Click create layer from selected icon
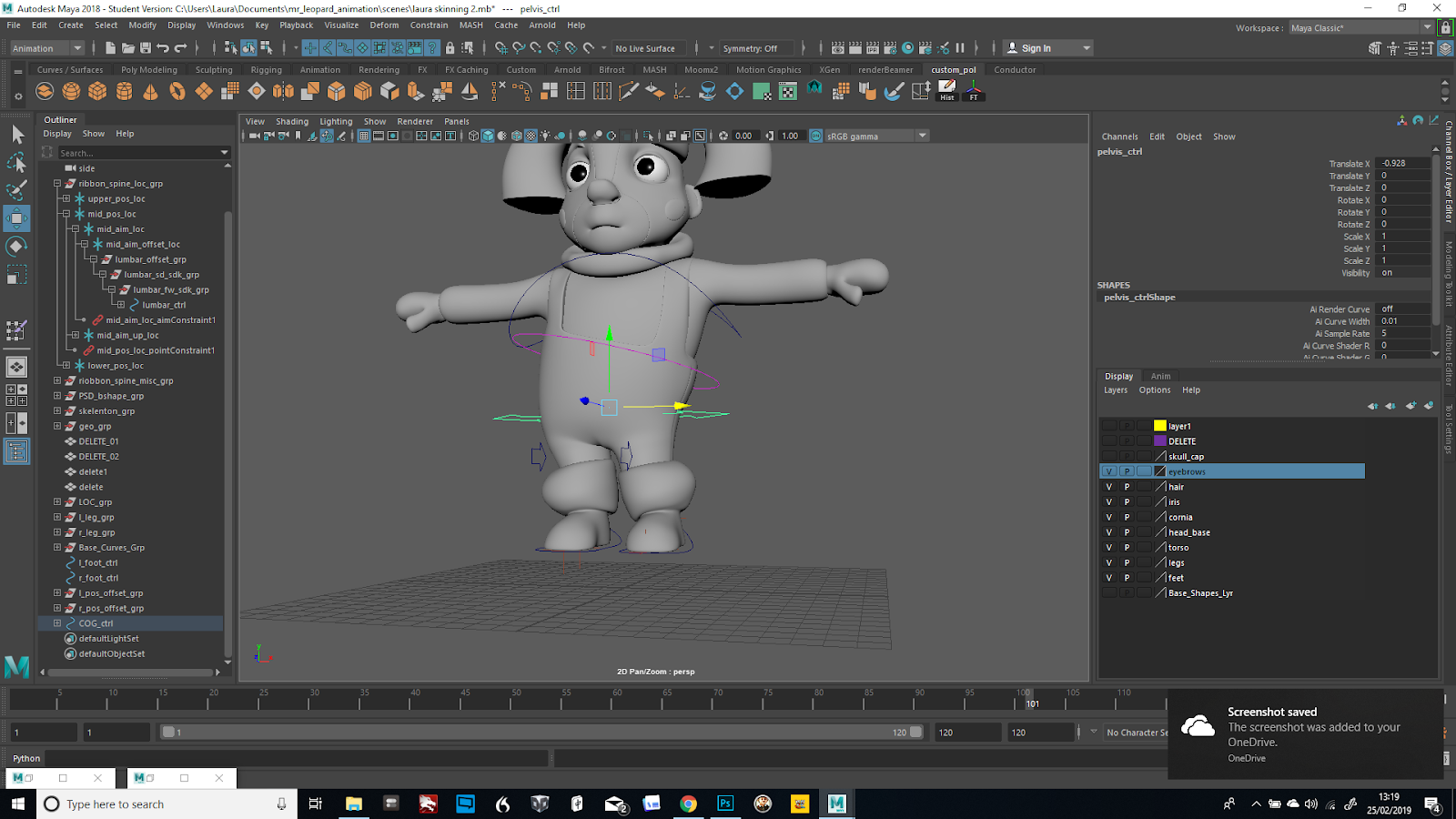Image resolution: width=1456 pixels, height=819 pixels. pos(1429,406)
